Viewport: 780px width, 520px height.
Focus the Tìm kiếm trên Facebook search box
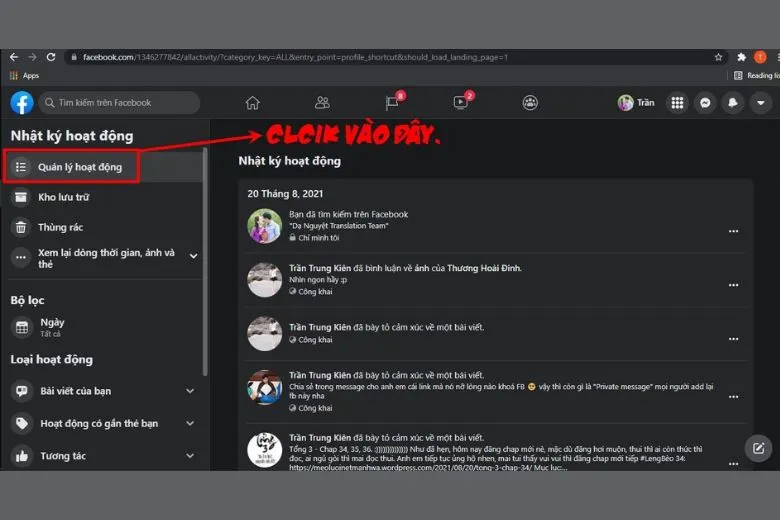119,103
